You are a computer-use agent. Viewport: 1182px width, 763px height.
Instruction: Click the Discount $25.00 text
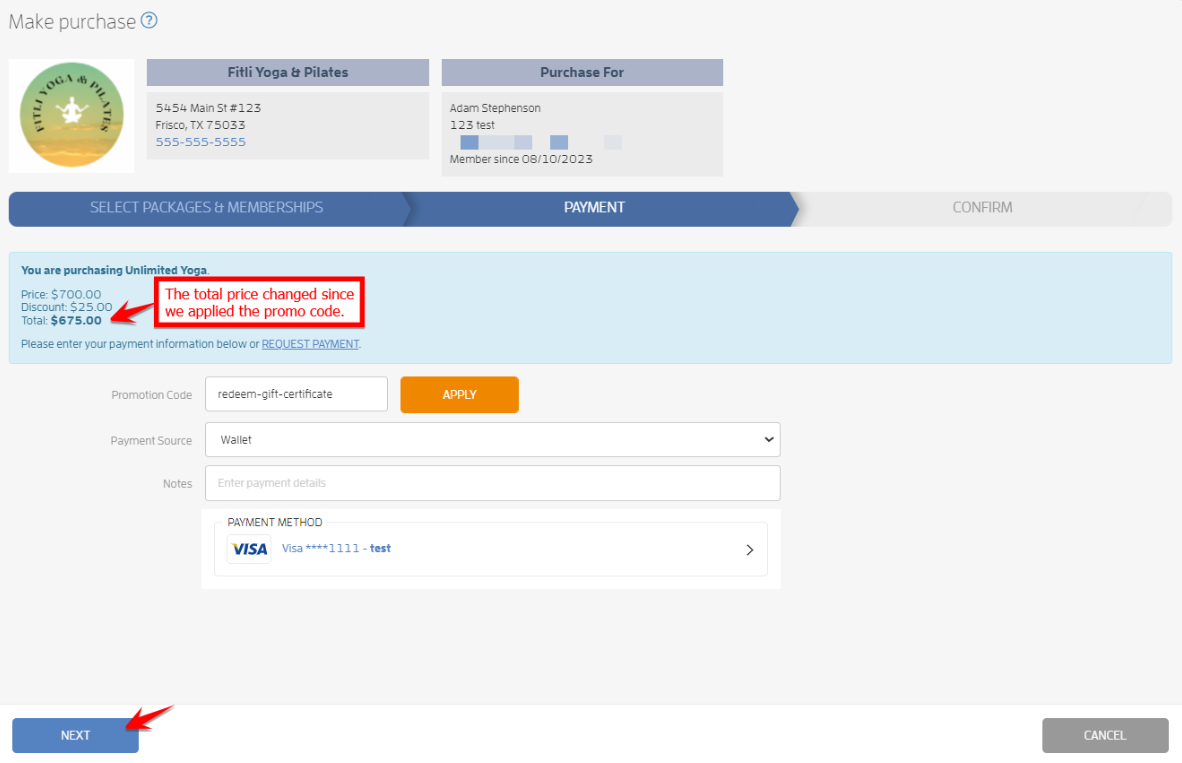[66, 307]
